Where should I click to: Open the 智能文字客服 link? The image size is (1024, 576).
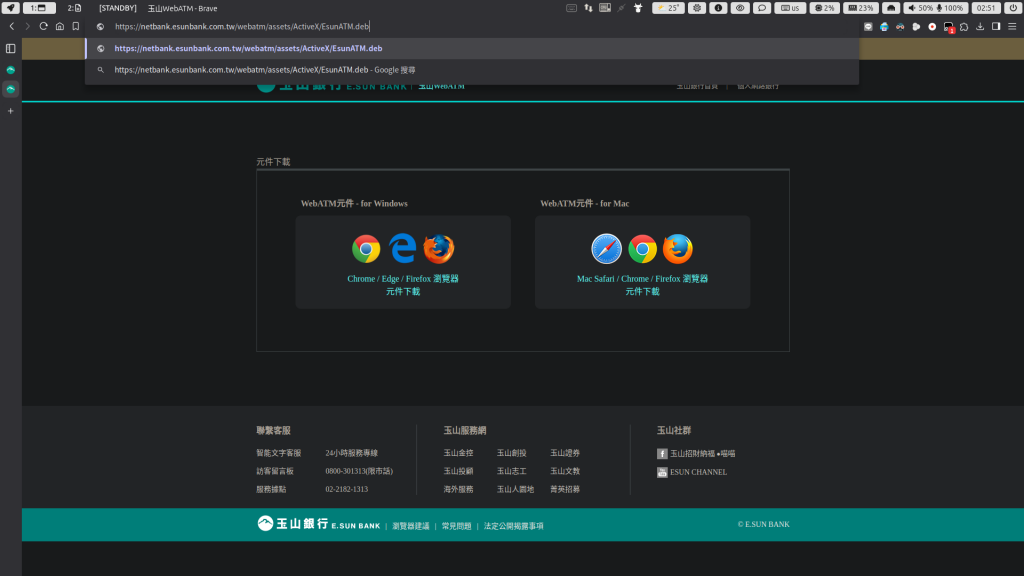click(279, 453)
